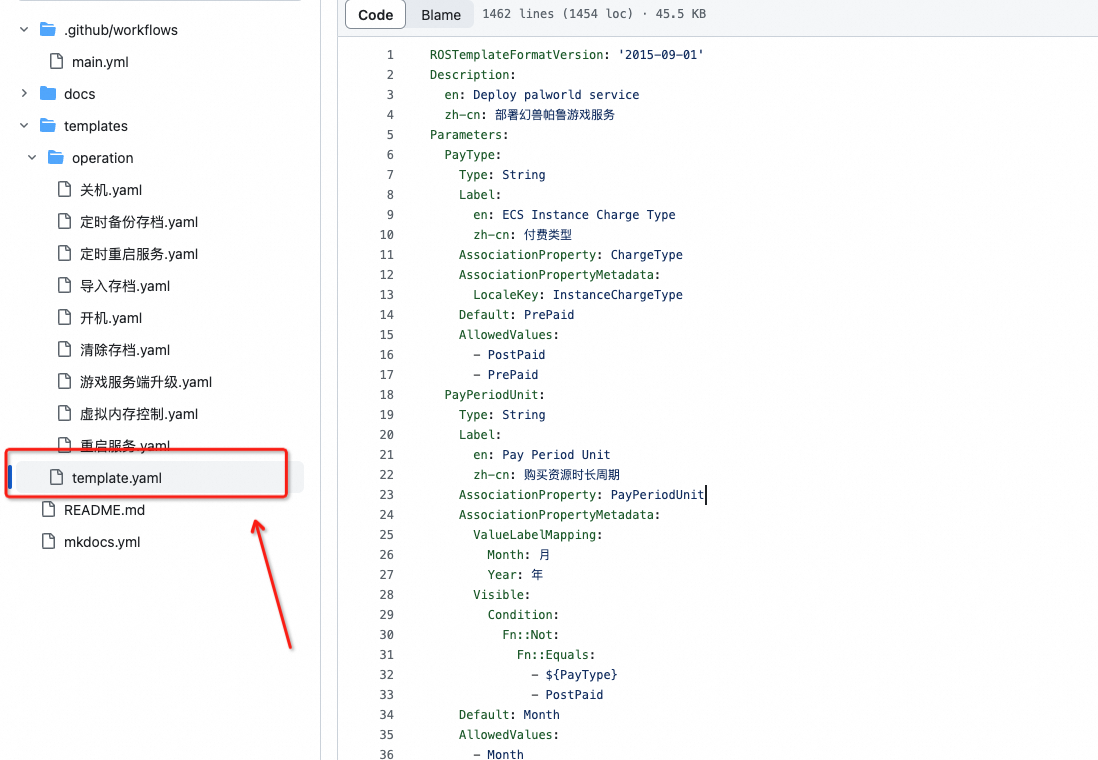Click line number 18 in code

pos(386,395)
